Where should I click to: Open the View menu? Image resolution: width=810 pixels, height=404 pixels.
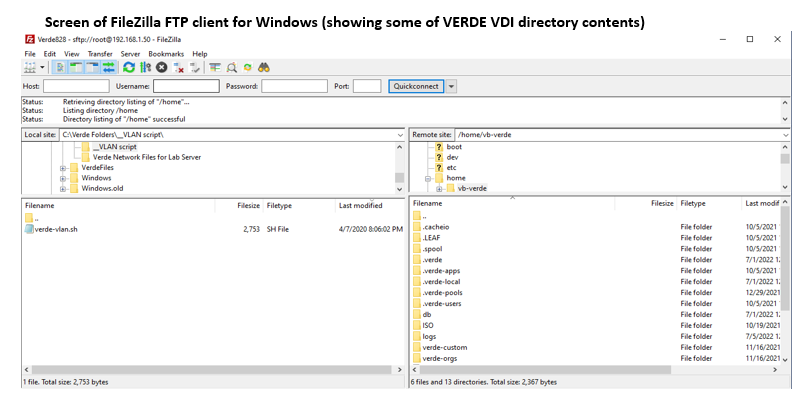point(72,54)
